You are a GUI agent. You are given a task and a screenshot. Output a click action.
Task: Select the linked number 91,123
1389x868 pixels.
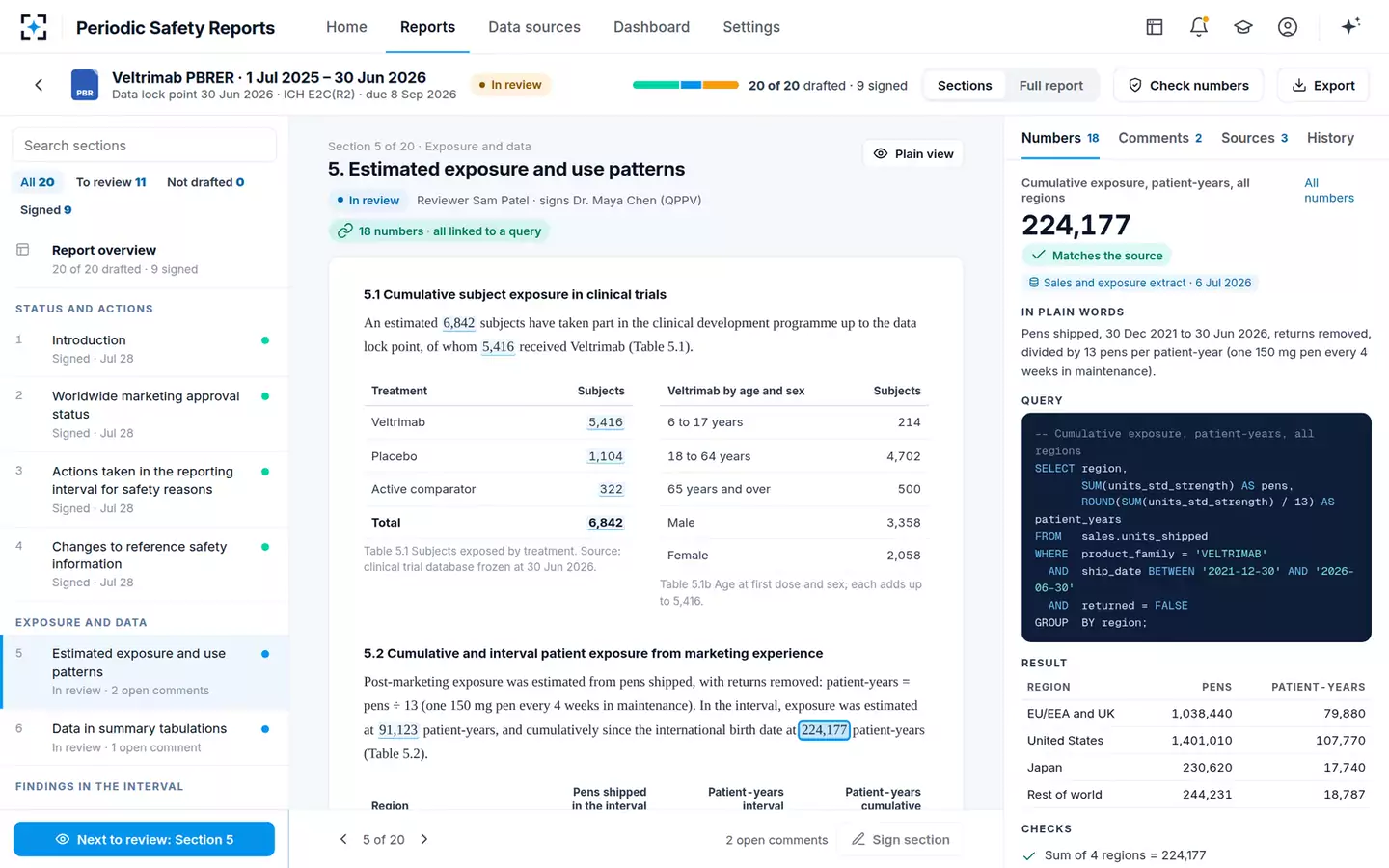coord(398,730)
